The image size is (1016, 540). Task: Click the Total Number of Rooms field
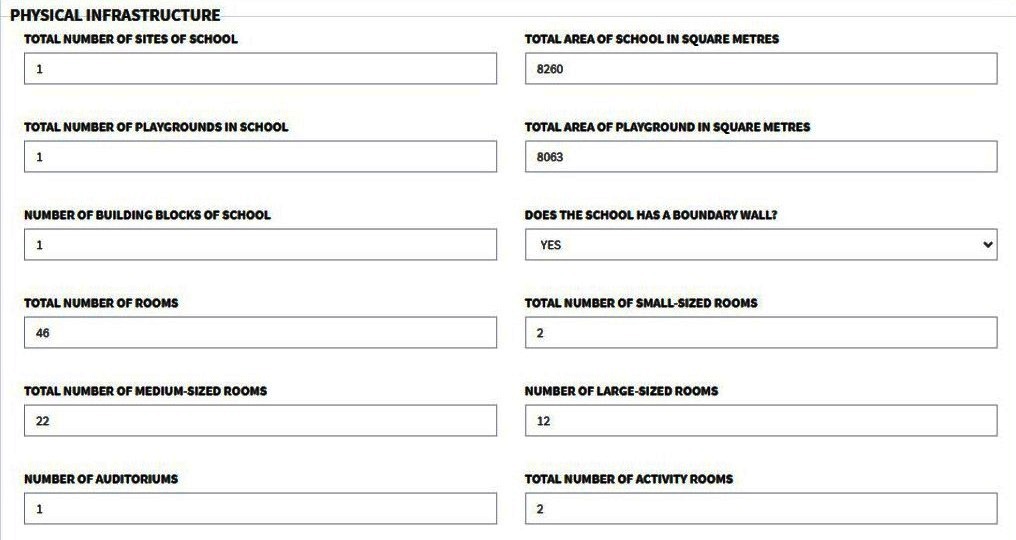pyautogui.click(x=260, y=333)
